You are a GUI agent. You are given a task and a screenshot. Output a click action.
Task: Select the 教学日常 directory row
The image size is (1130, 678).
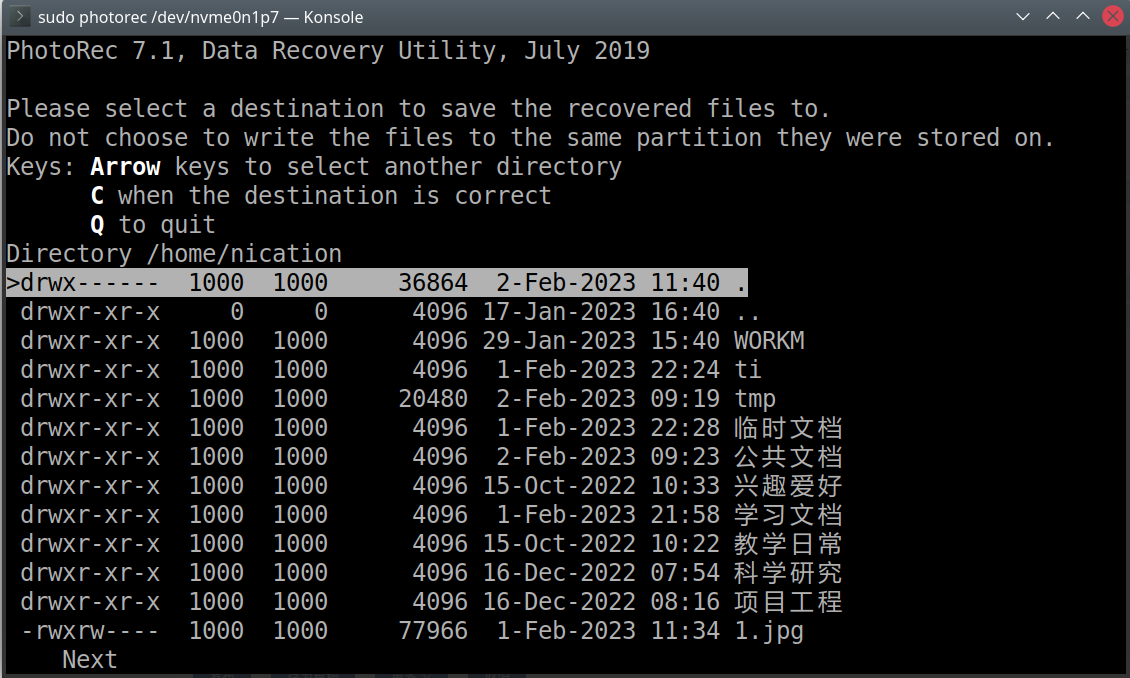431,543
